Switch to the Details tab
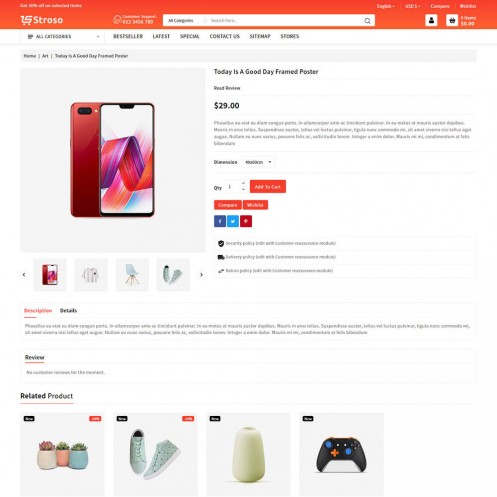 [68, 311]
